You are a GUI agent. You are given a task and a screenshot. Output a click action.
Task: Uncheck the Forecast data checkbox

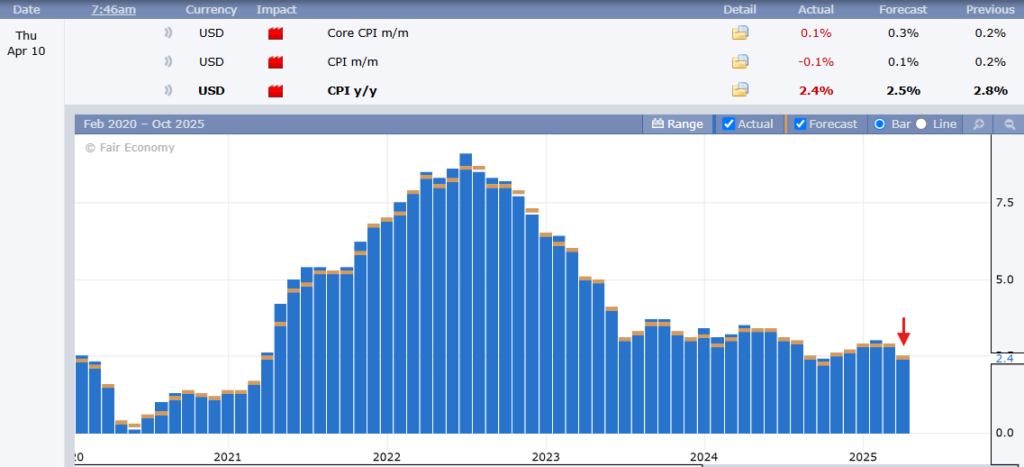(x=800, y=124)
